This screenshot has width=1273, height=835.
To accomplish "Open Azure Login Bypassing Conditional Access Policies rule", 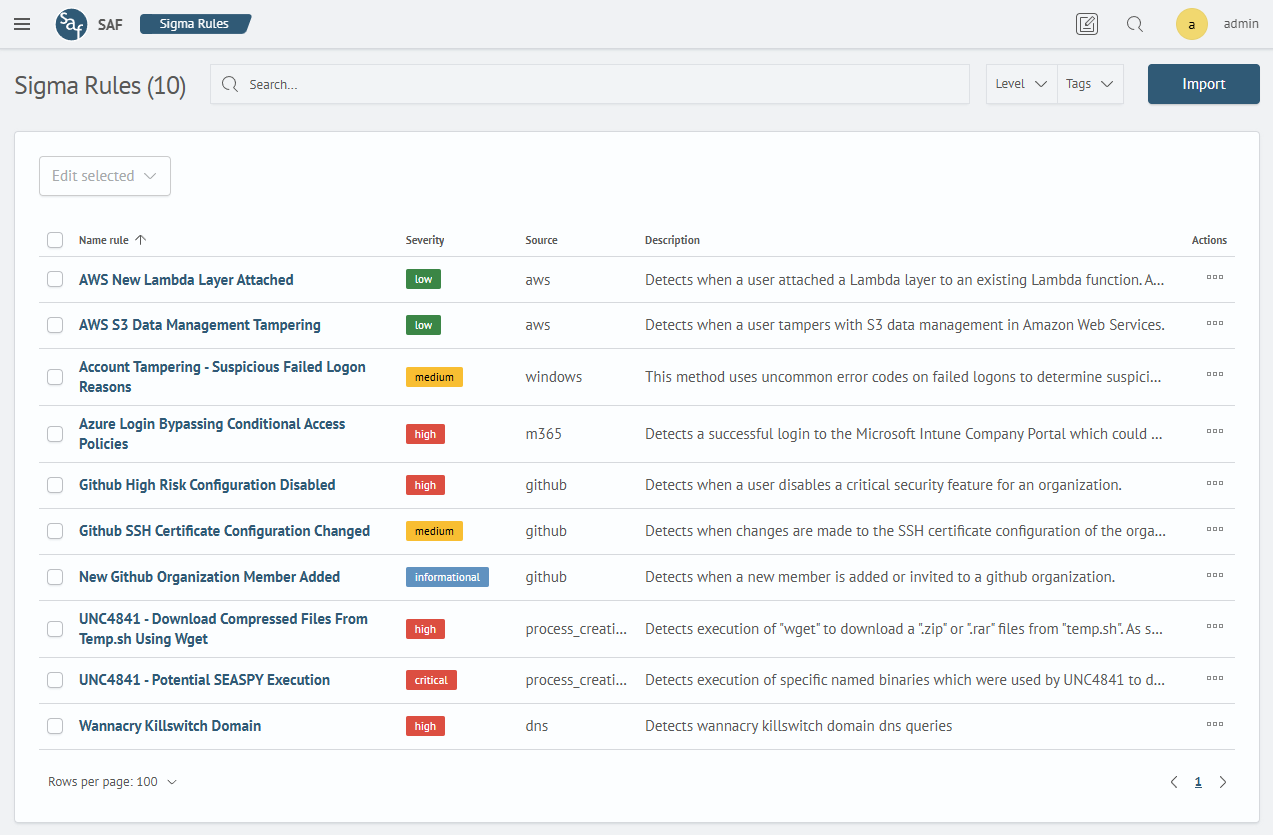I will tap(212, 434).
